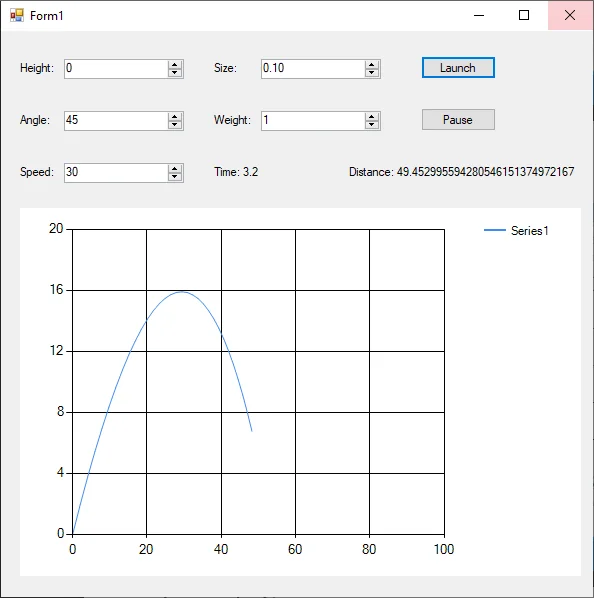Click the Form1 window title text
This screenshot has height=598, width=594.
pos(47,16)
